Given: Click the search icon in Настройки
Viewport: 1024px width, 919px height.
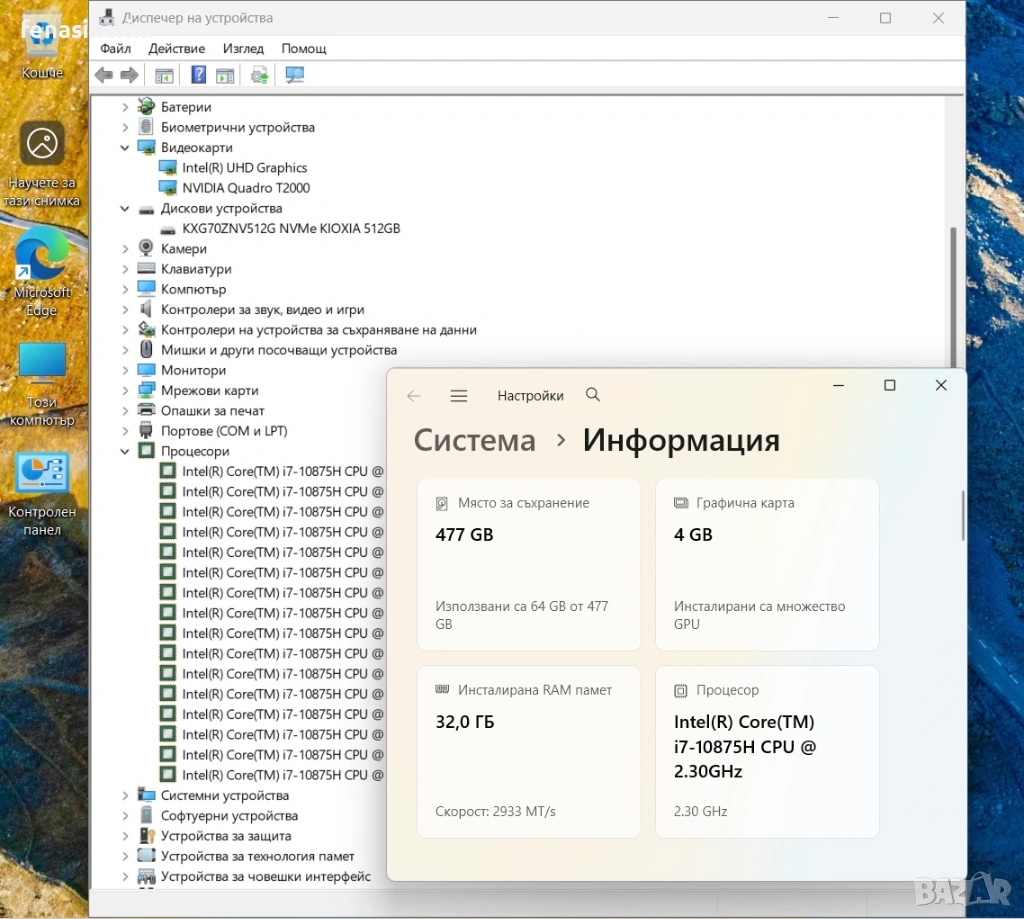Looking at the screenshot, I should [593, 395].
